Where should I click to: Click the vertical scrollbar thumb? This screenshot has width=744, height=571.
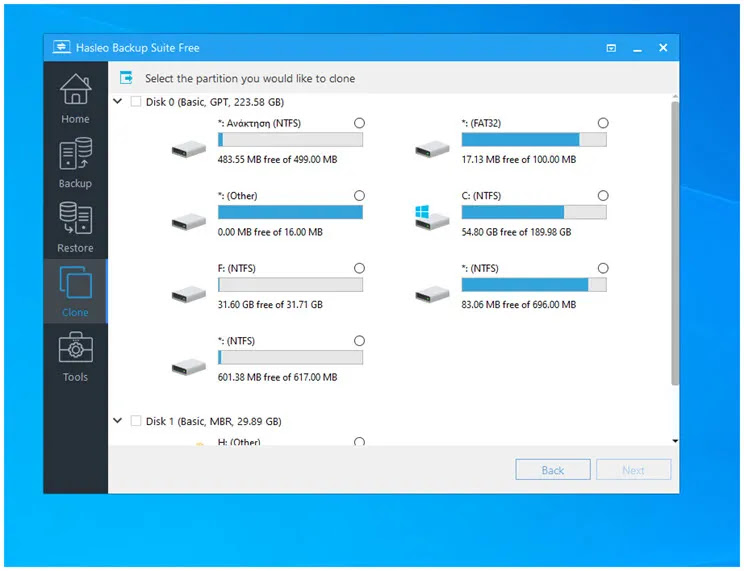pyautogui.click(x=675, y=243)
